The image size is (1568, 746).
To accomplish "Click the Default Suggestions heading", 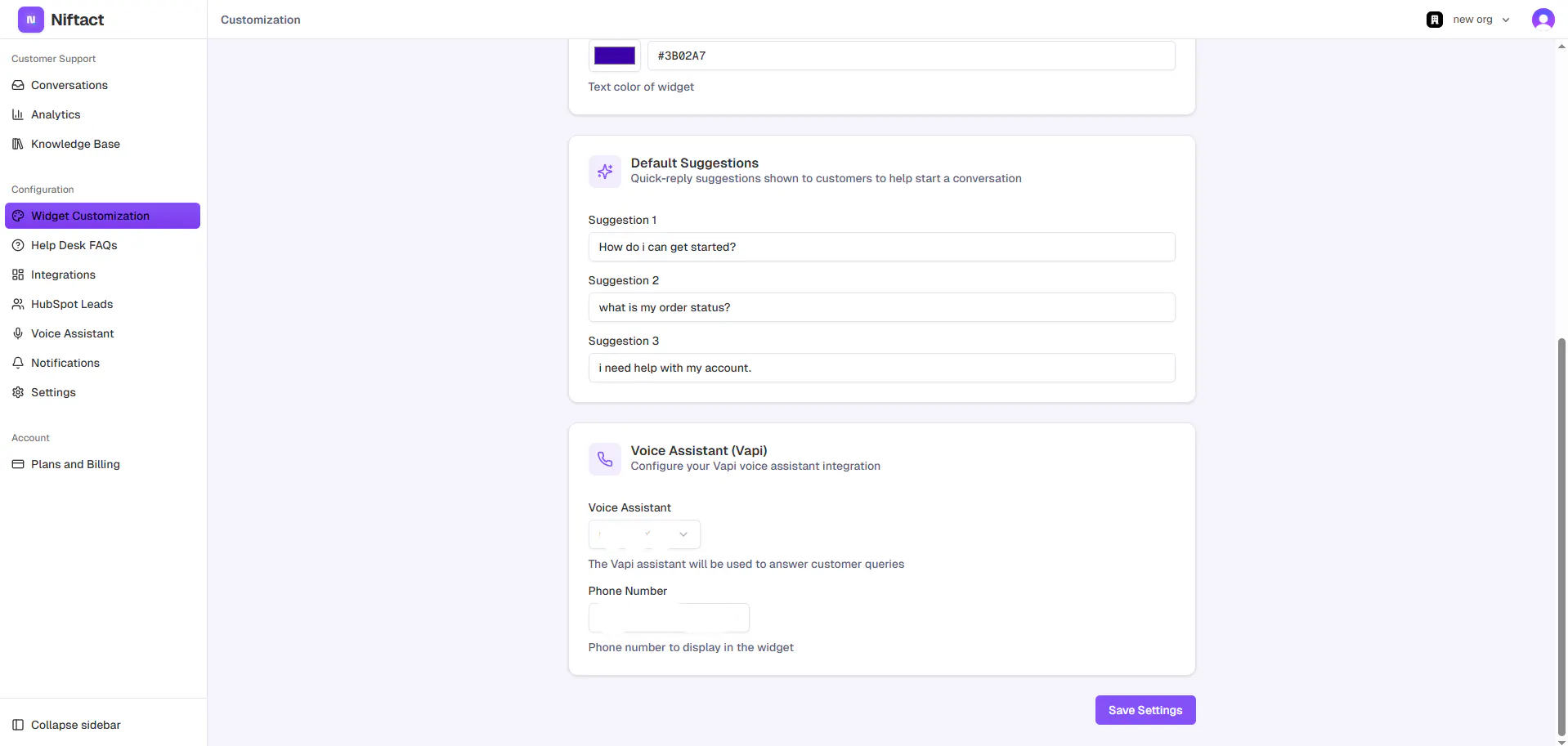I will (695, 163).
